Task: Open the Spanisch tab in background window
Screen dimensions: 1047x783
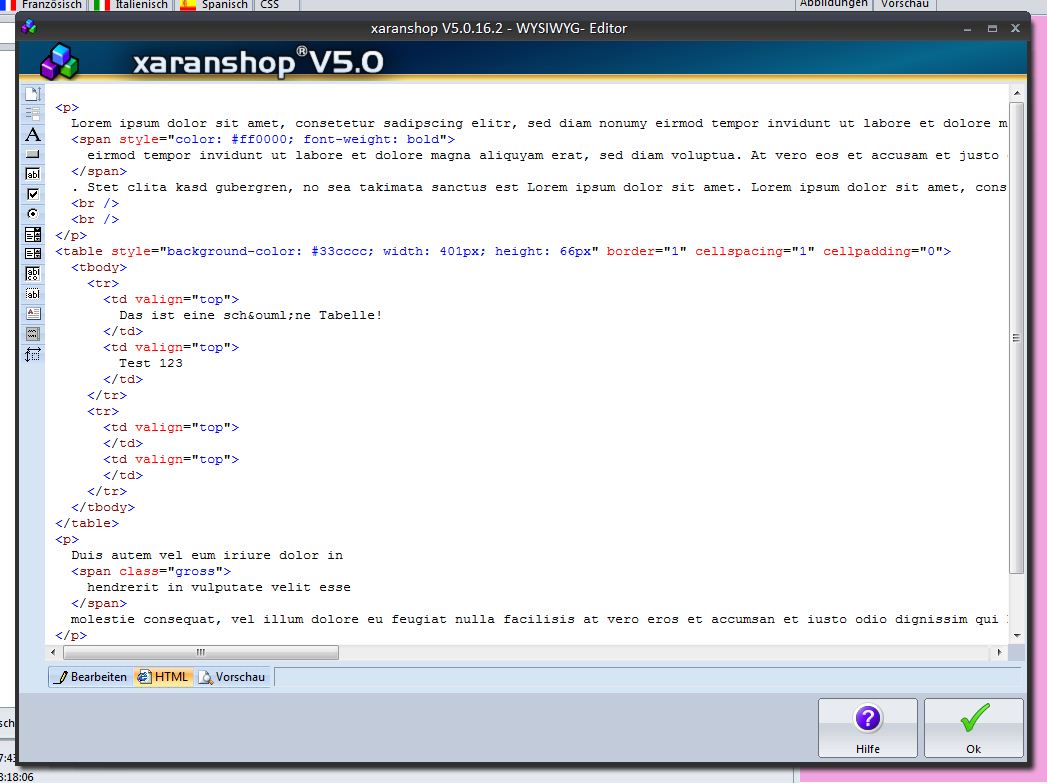Action: click(216, 5)
